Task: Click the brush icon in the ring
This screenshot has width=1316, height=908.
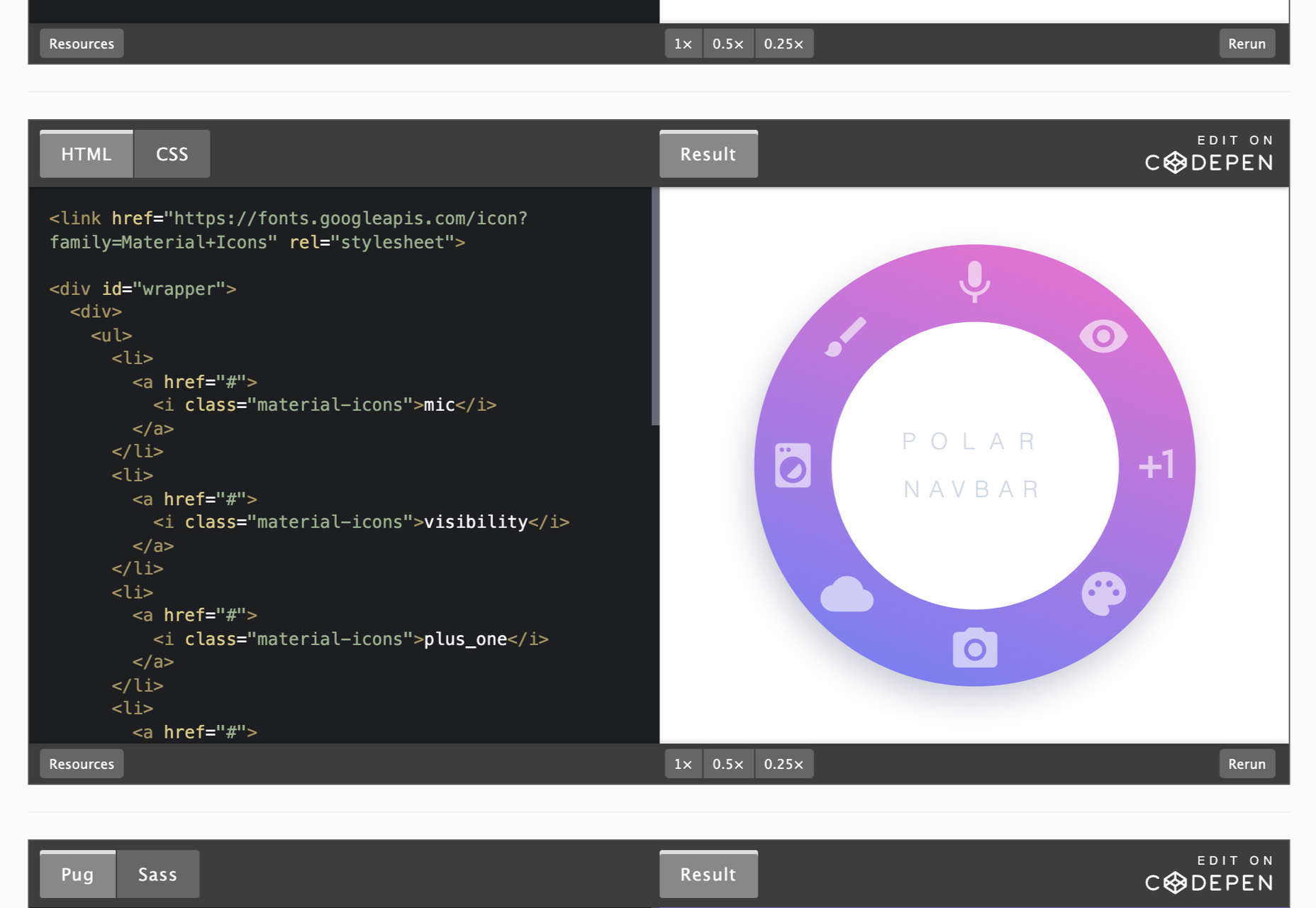Action: point(846,336)
